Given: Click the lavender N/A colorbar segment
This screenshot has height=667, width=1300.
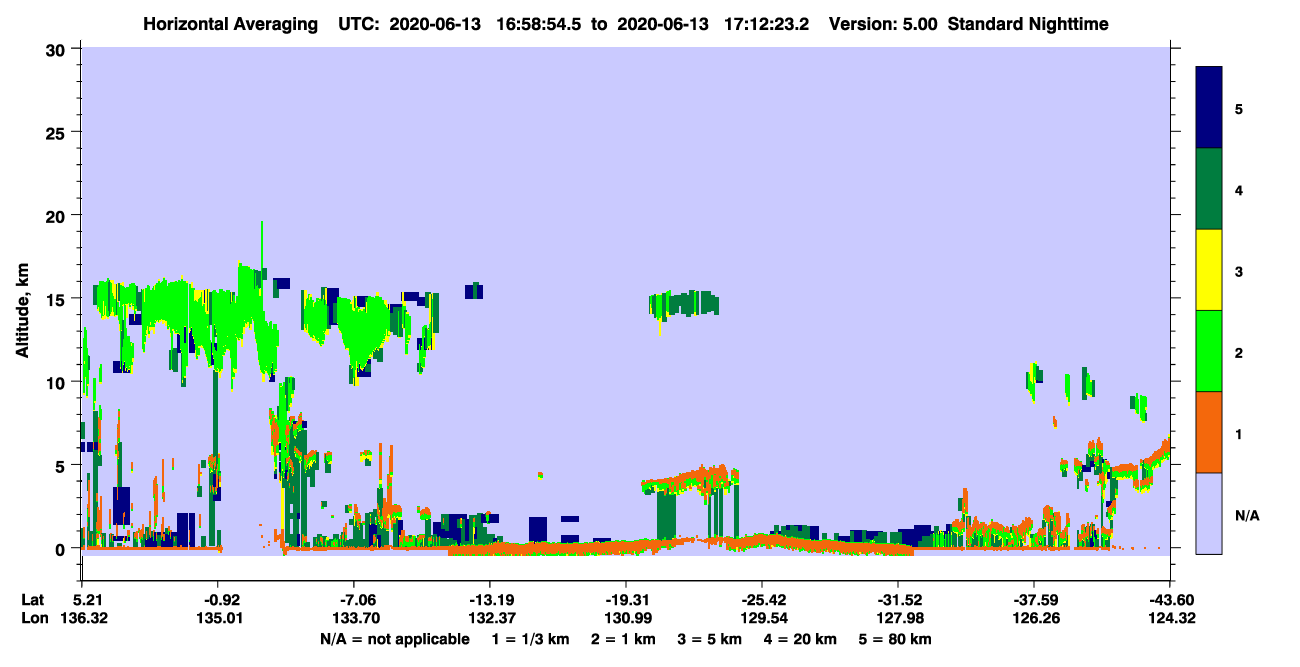Looking at the screenshot, I should tap(1209, 513).
